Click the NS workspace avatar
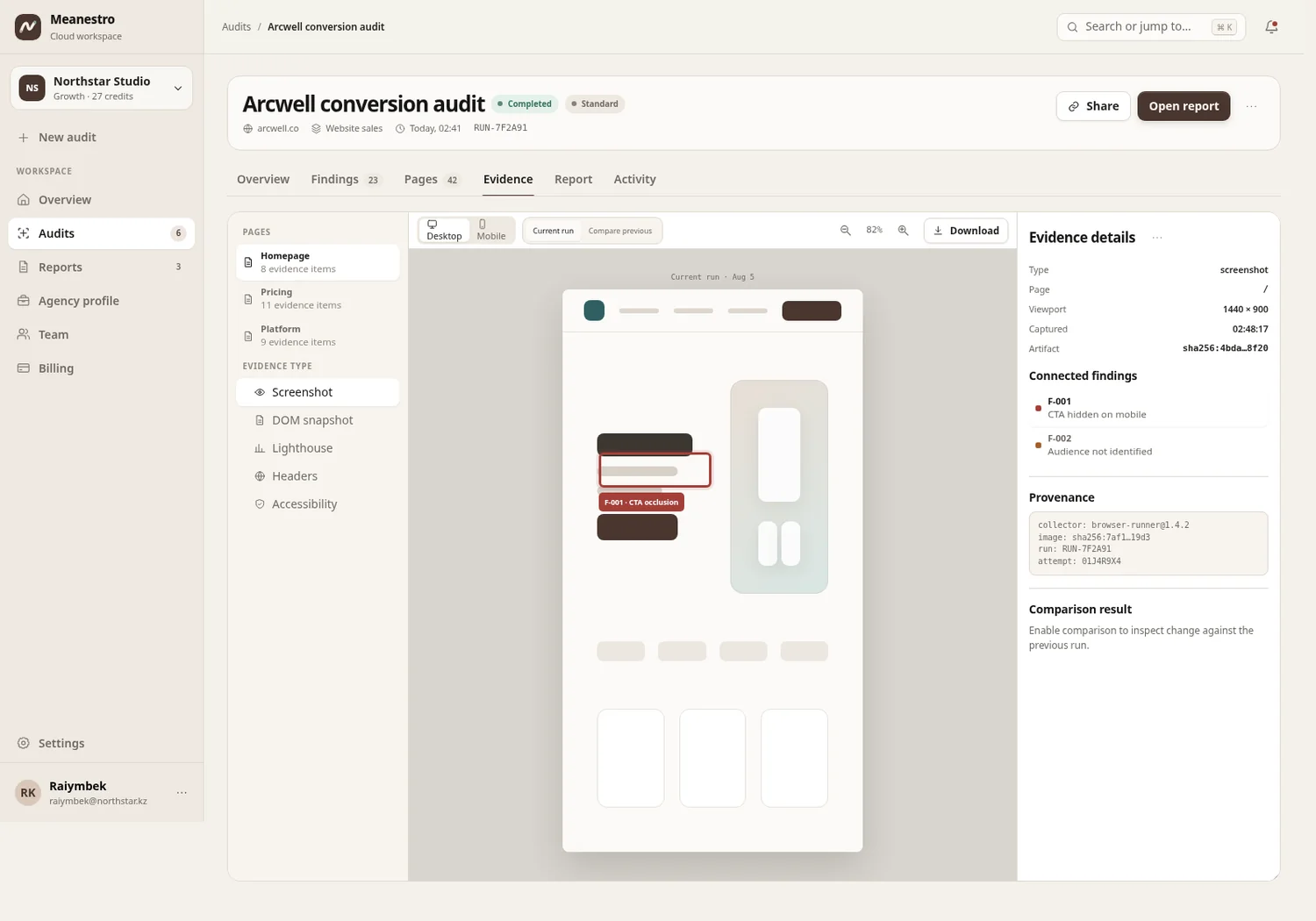The width and height of the screenshot is (1316, 921). 32,88
